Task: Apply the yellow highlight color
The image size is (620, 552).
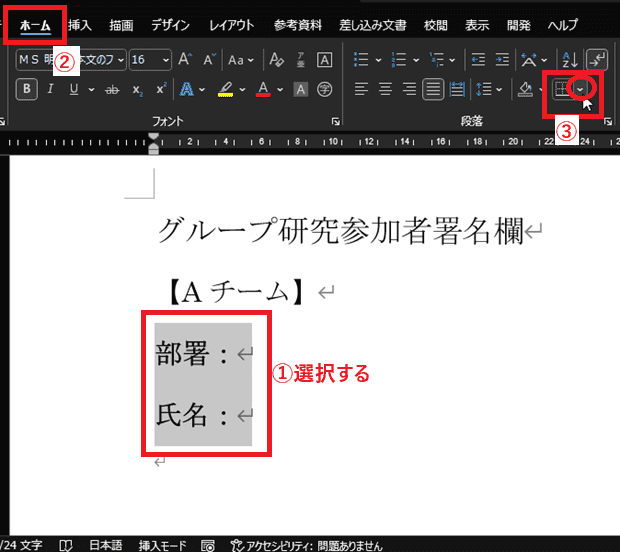Action: tap(225, 89)
